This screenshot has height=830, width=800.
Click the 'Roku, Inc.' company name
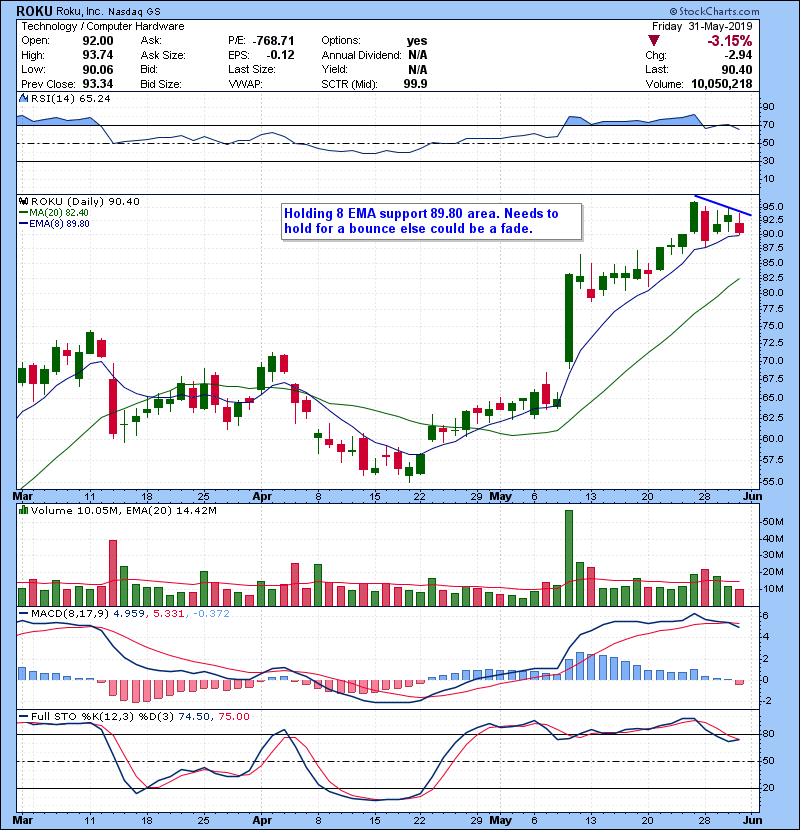(79, 12)
